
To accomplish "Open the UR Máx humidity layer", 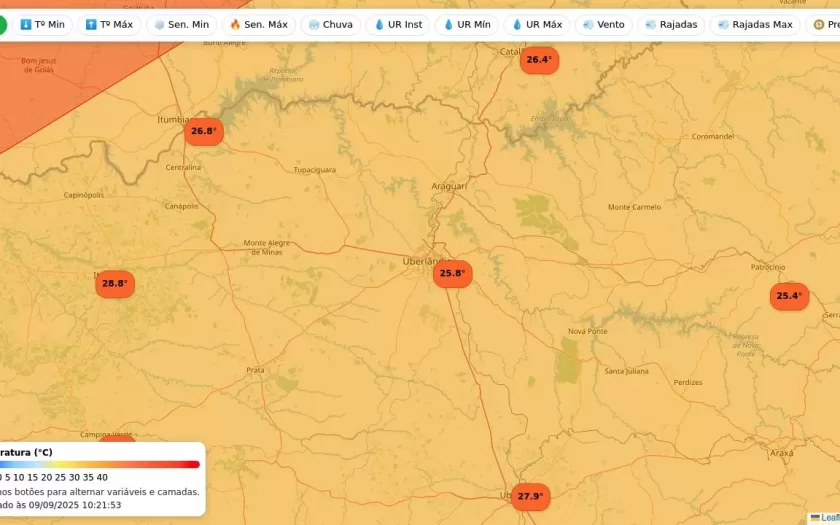I will [x=536, y=25].
